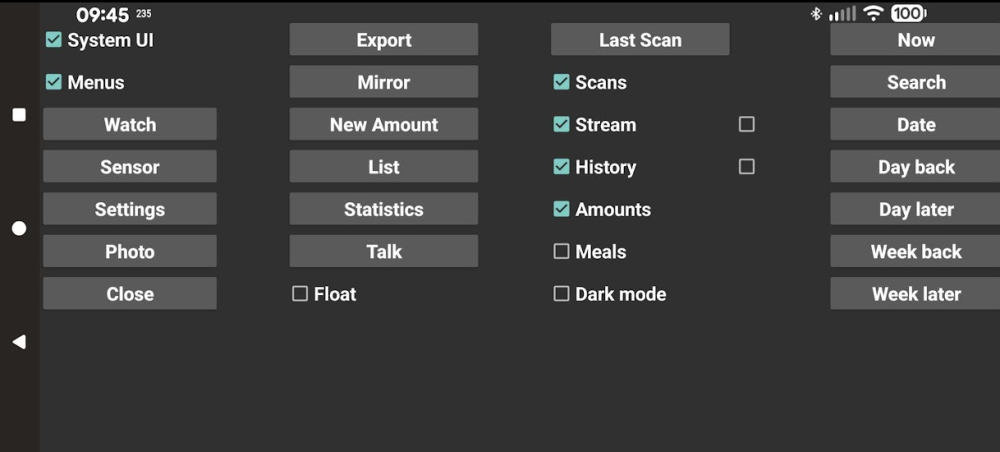Tap the Android back navigation triangle
Screen dimensions: 1000x452
tap(19, 342)
